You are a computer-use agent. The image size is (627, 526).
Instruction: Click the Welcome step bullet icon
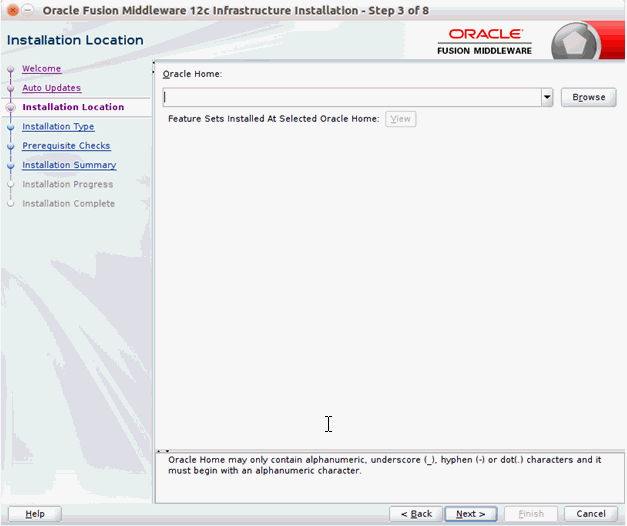[x=11, y=69]
